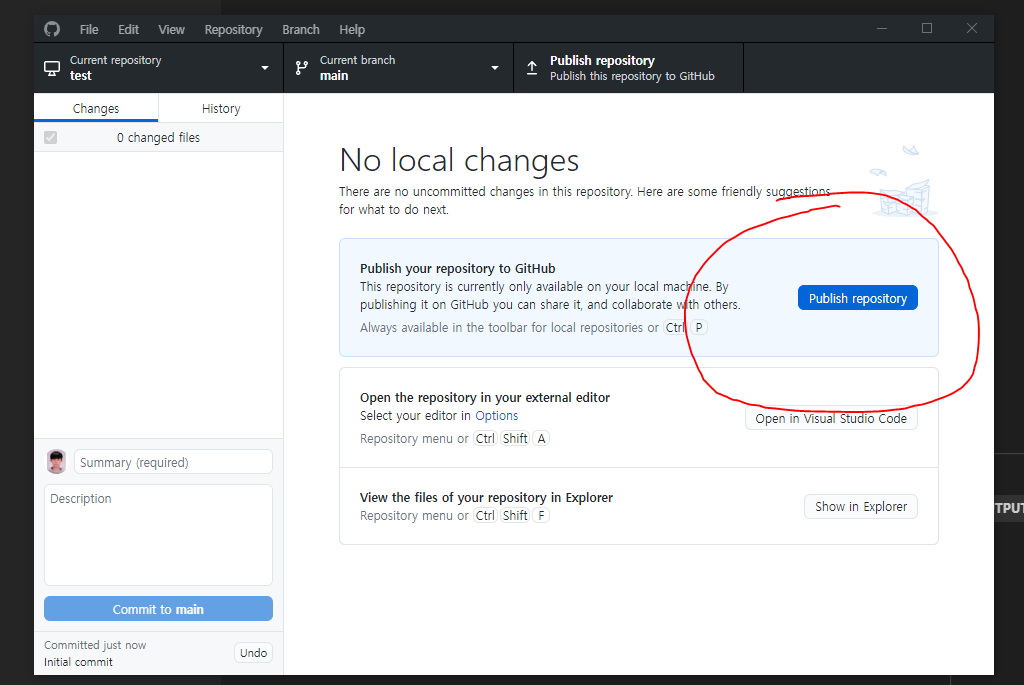This screenshot has width=1024, height=685.
Task: Click the 'Committed just now' status text
Action: (x=95, y=645)
